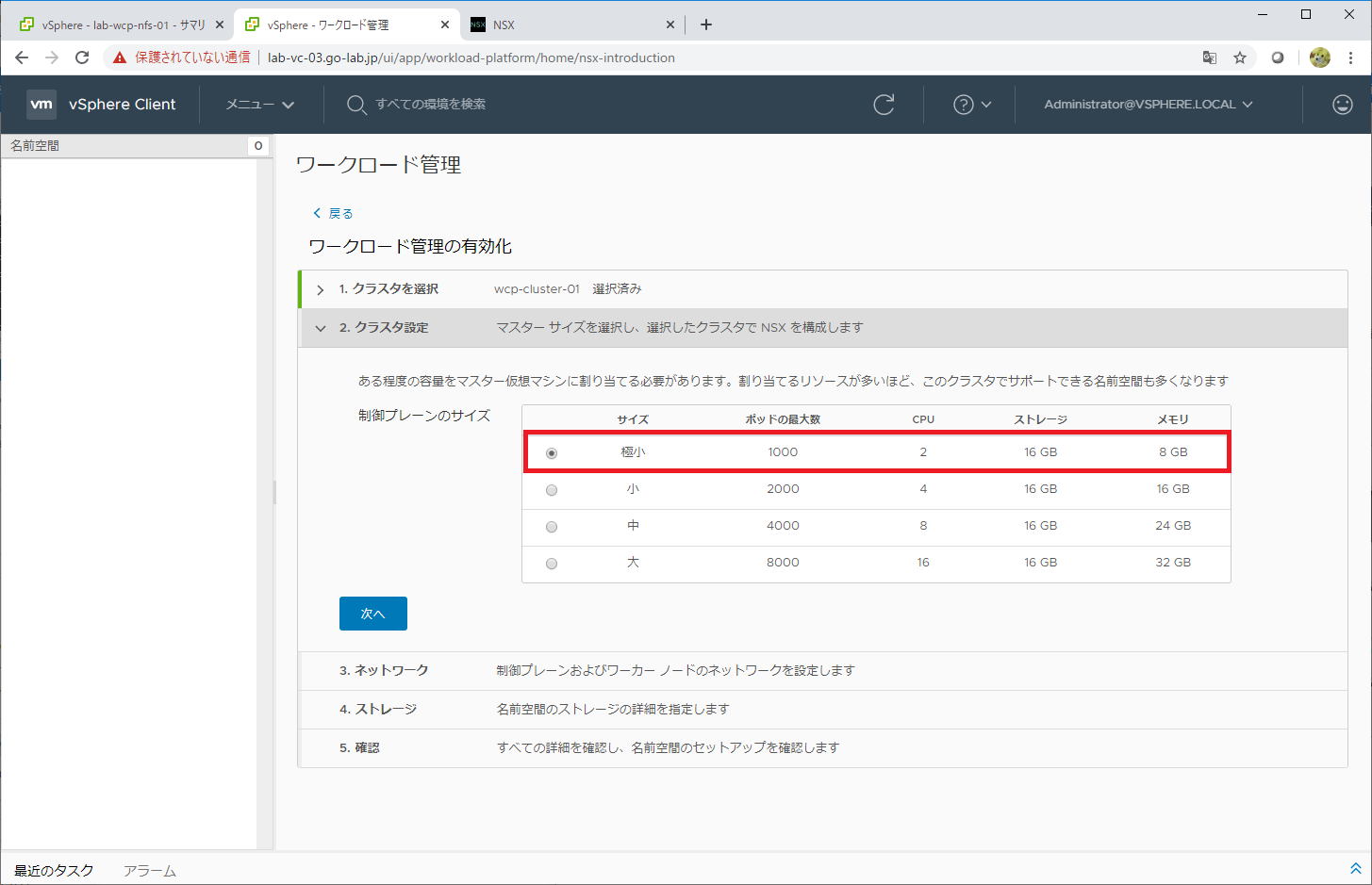This screenshot has height=885, width=1372.
Task: Click the wcp-cluster-01 選択済み text
Action: [x=568, y=289]
